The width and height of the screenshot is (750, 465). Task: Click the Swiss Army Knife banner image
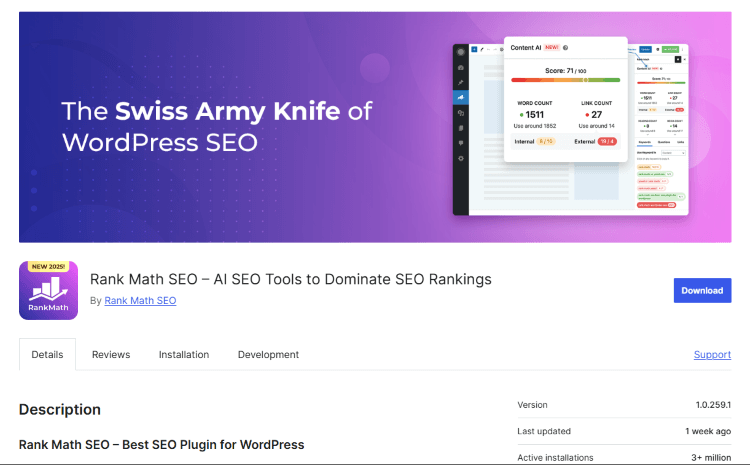coord(375,127)
